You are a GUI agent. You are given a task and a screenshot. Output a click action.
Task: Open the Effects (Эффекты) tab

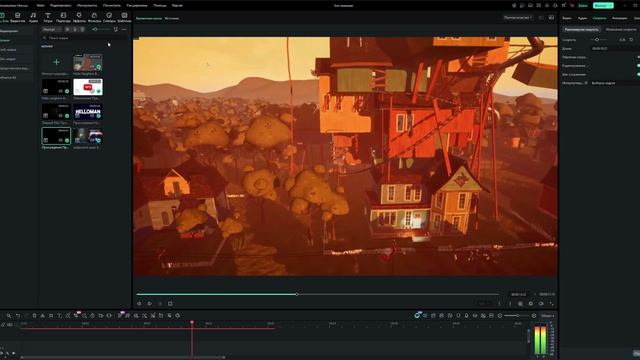coord(79,17)
